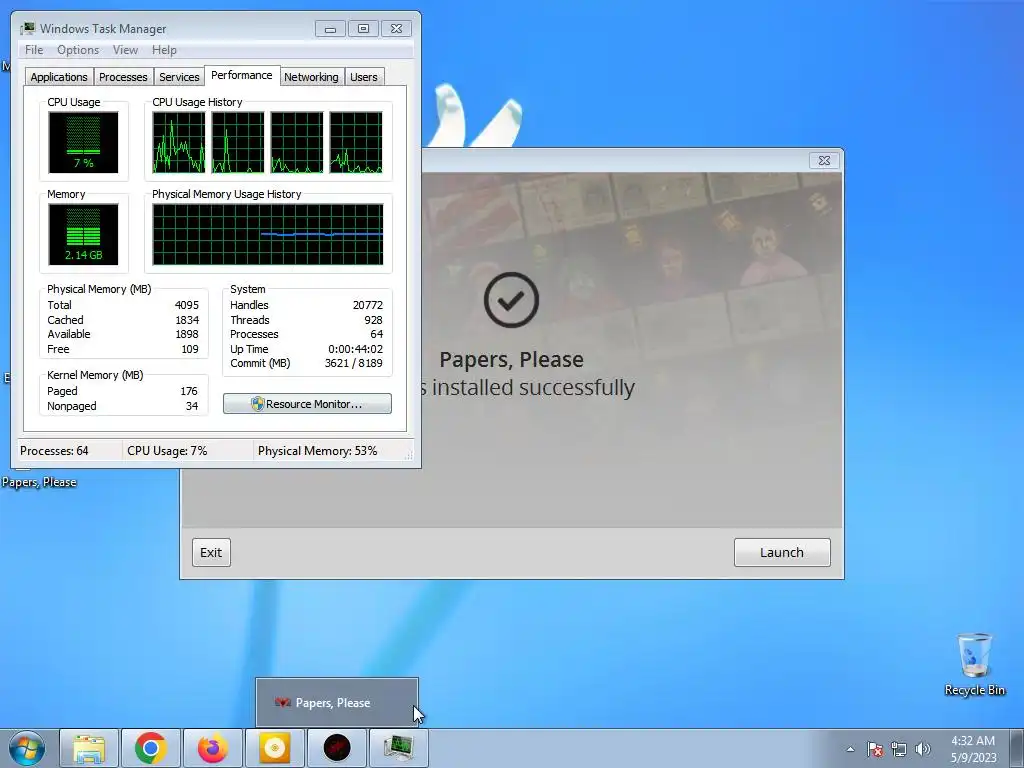Switch to the Networking tab
Screen dimensions: 1024x768
311,77
